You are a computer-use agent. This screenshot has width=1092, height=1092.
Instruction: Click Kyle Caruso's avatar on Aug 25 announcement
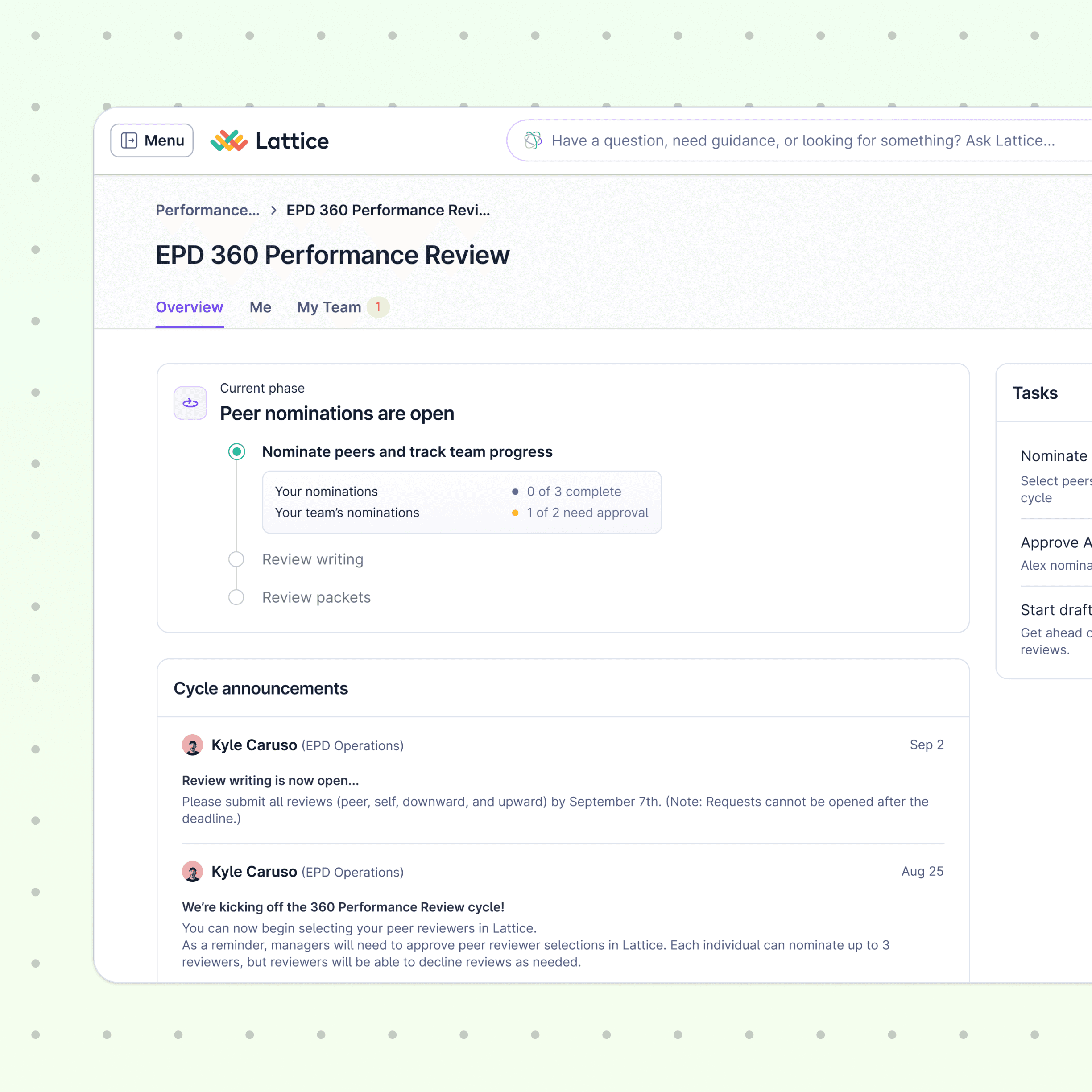coord(192,872)
